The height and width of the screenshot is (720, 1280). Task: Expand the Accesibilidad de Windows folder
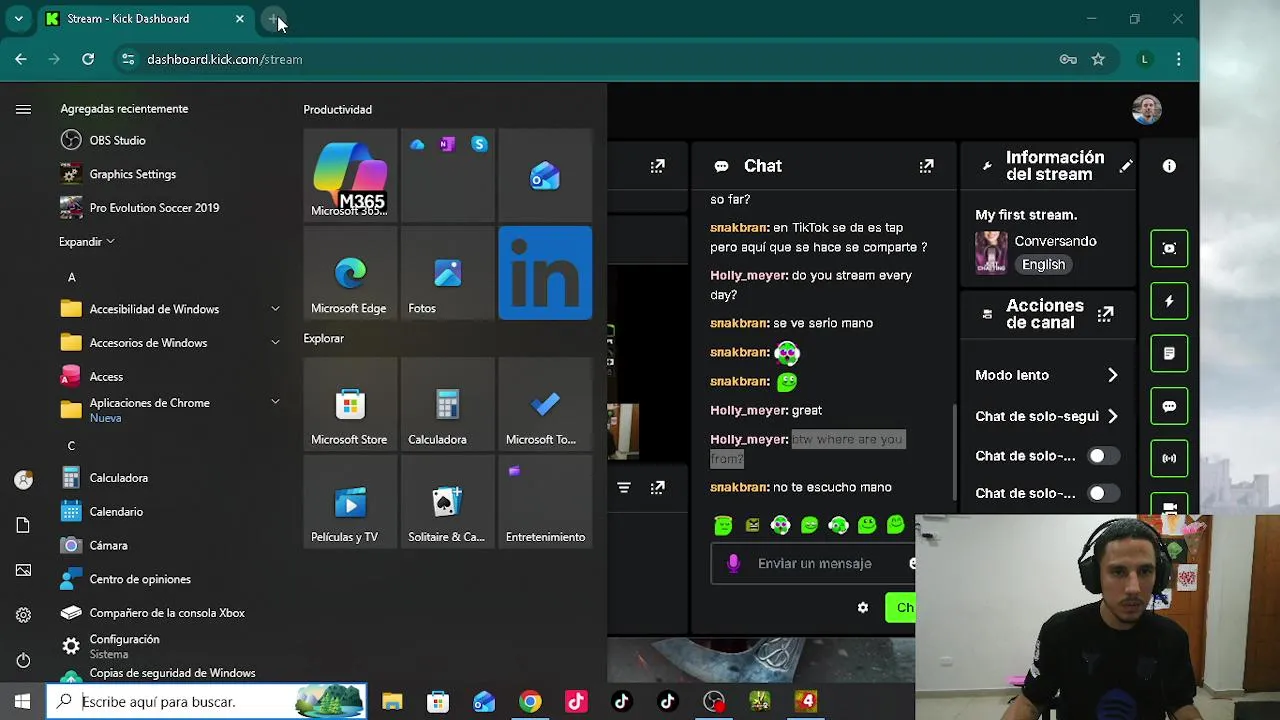point(170,309)
